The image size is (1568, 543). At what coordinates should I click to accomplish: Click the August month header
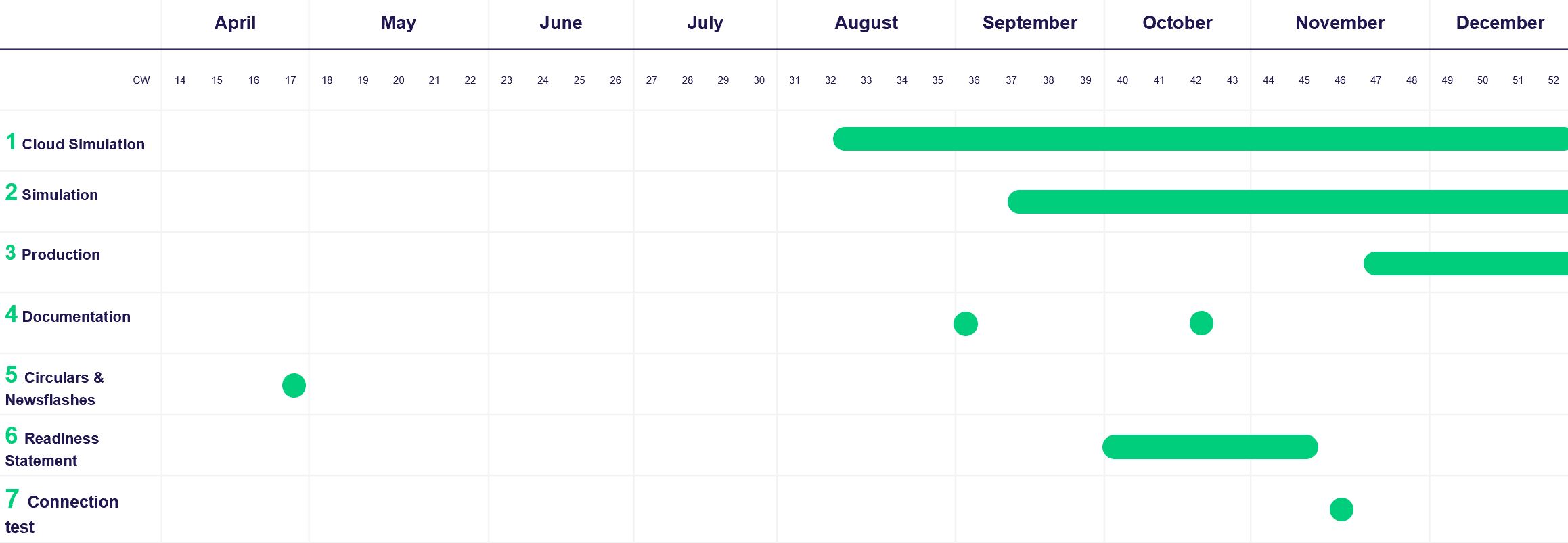[x=866, y=23]
